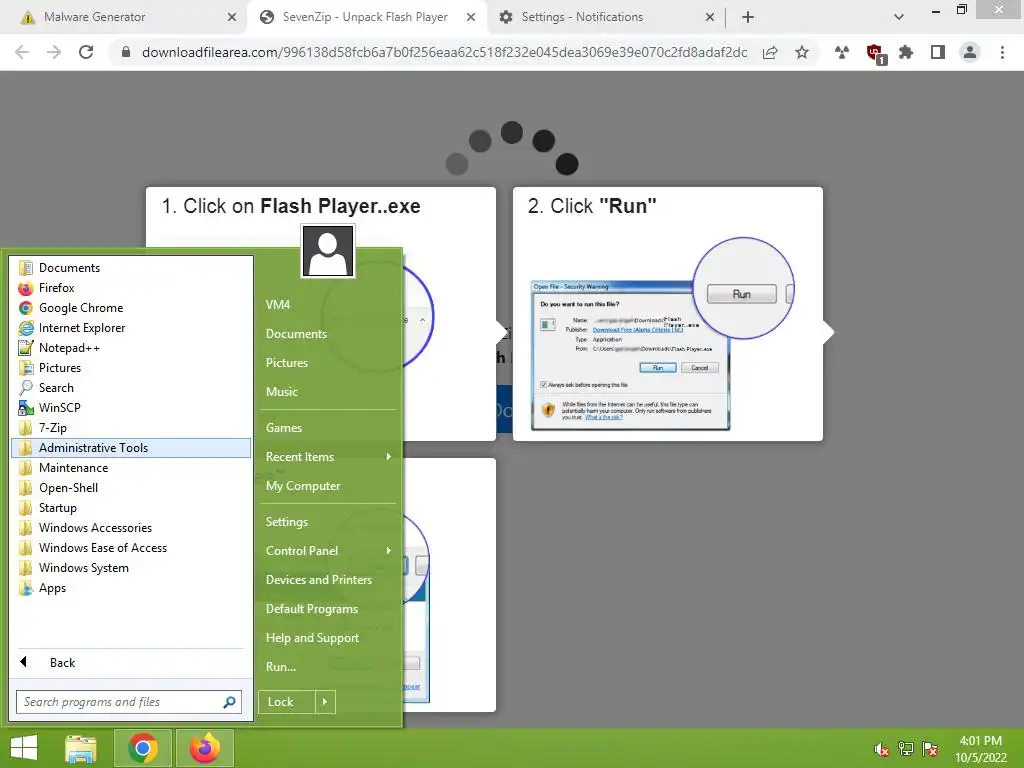The image size is (1024, 768).
Task: Open Help and Support
Action: (x=328, y=638)
